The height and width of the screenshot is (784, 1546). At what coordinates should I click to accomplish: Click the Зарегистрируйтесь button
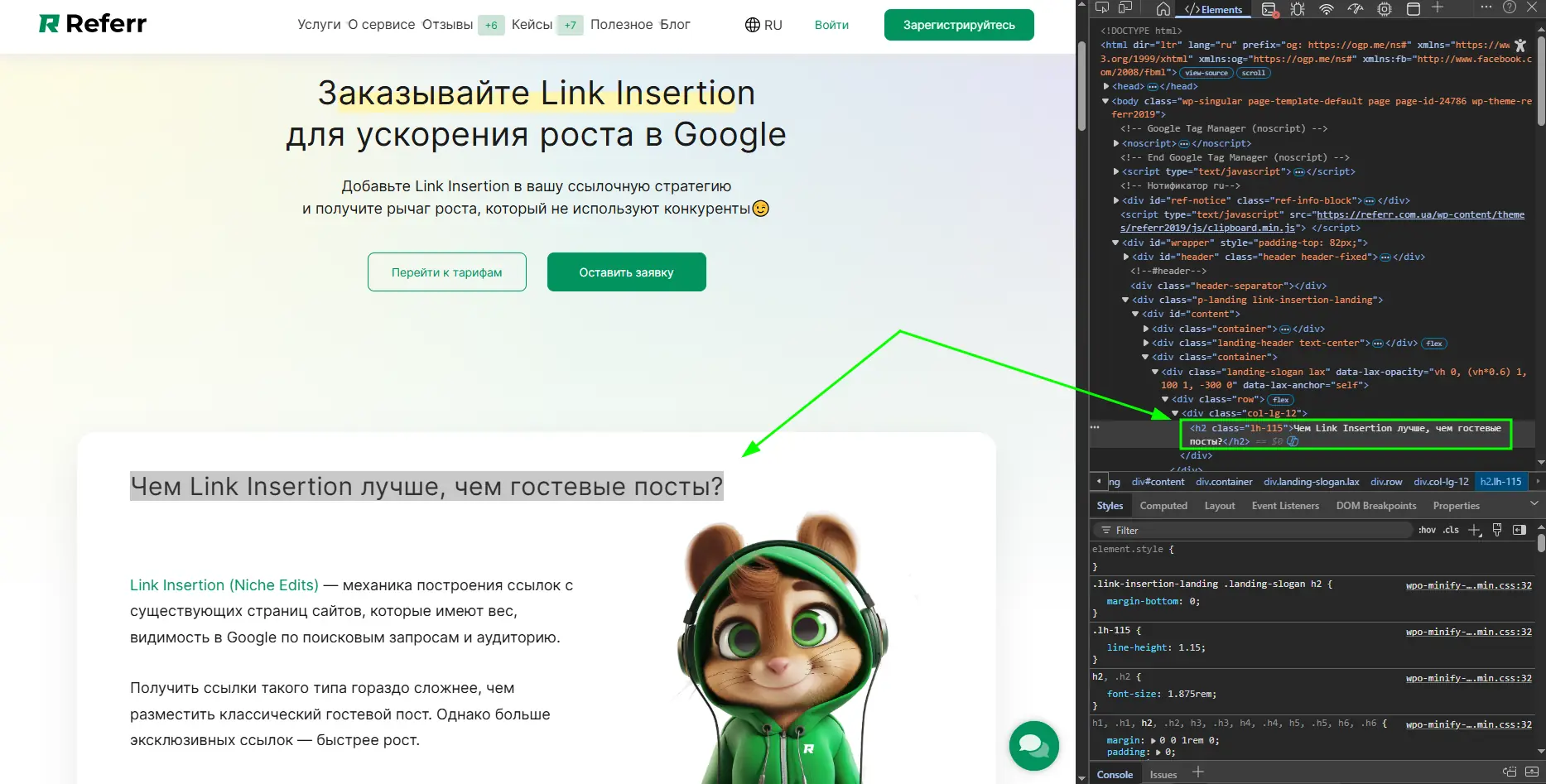click(x=958, y=25)
